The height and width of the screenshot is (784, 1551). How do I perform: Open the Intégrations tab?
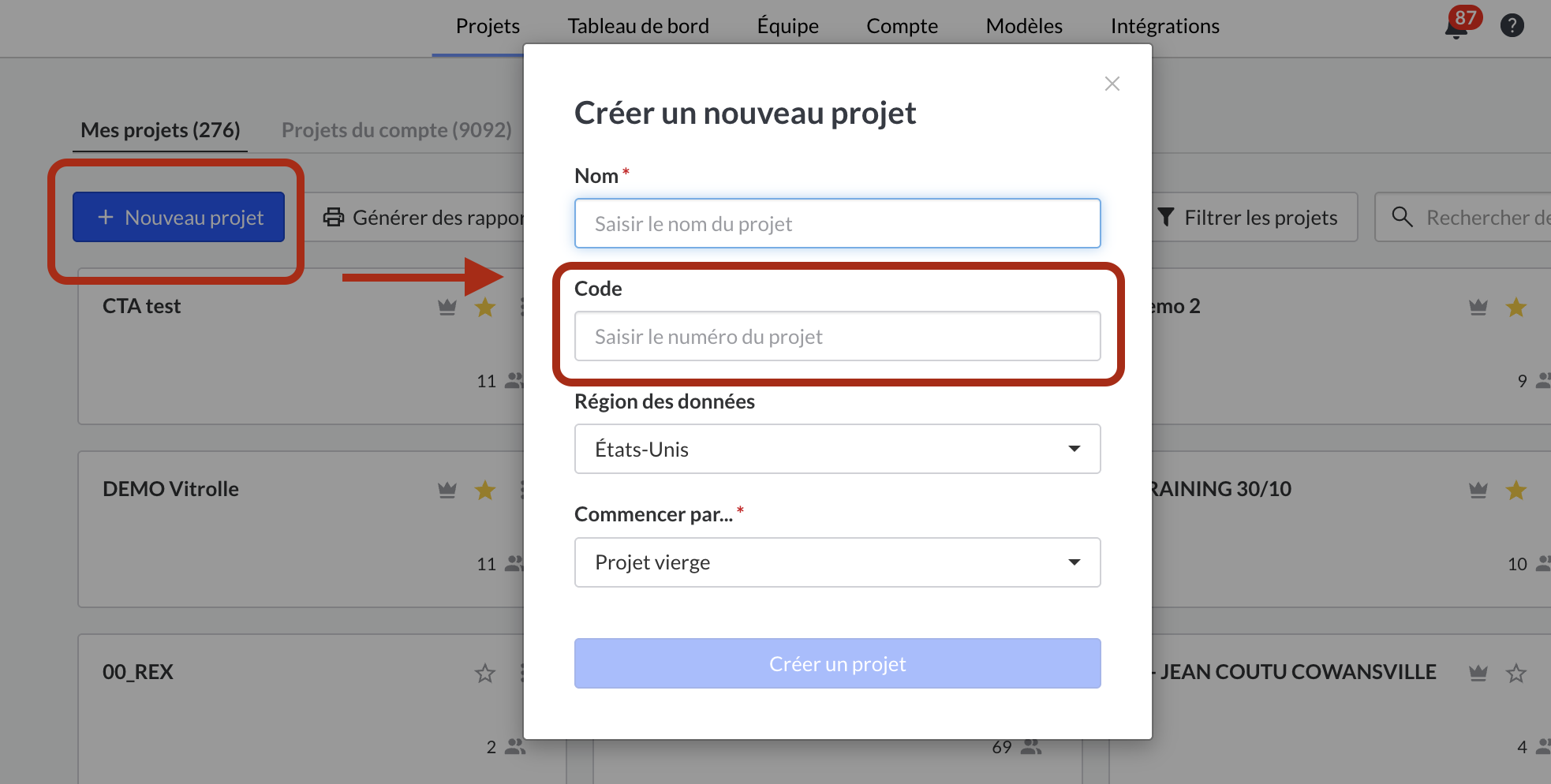pos(1164,26)
